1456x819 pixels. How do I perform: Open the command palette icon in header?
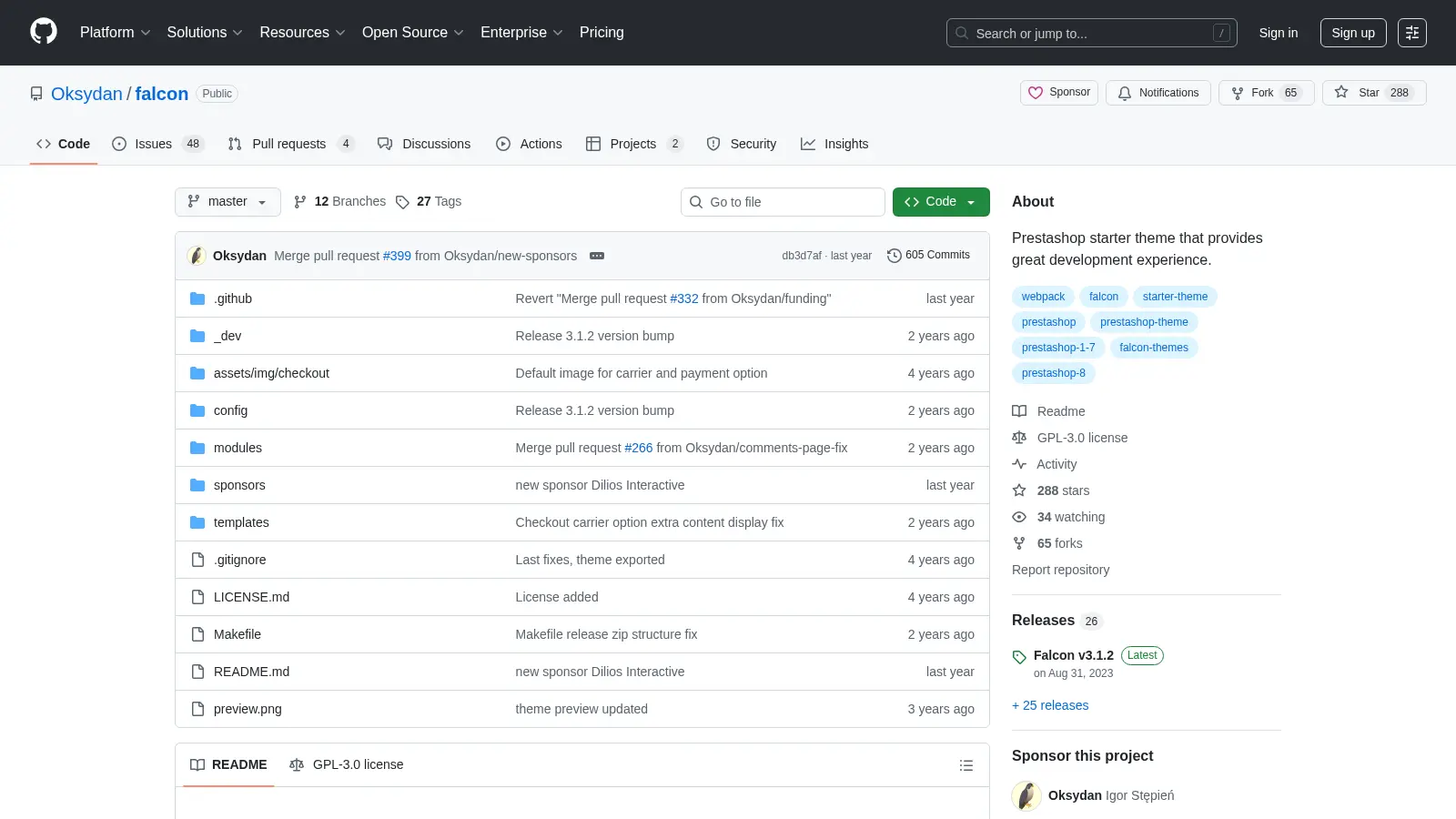pyautogui.click(x=1412, y=33)
